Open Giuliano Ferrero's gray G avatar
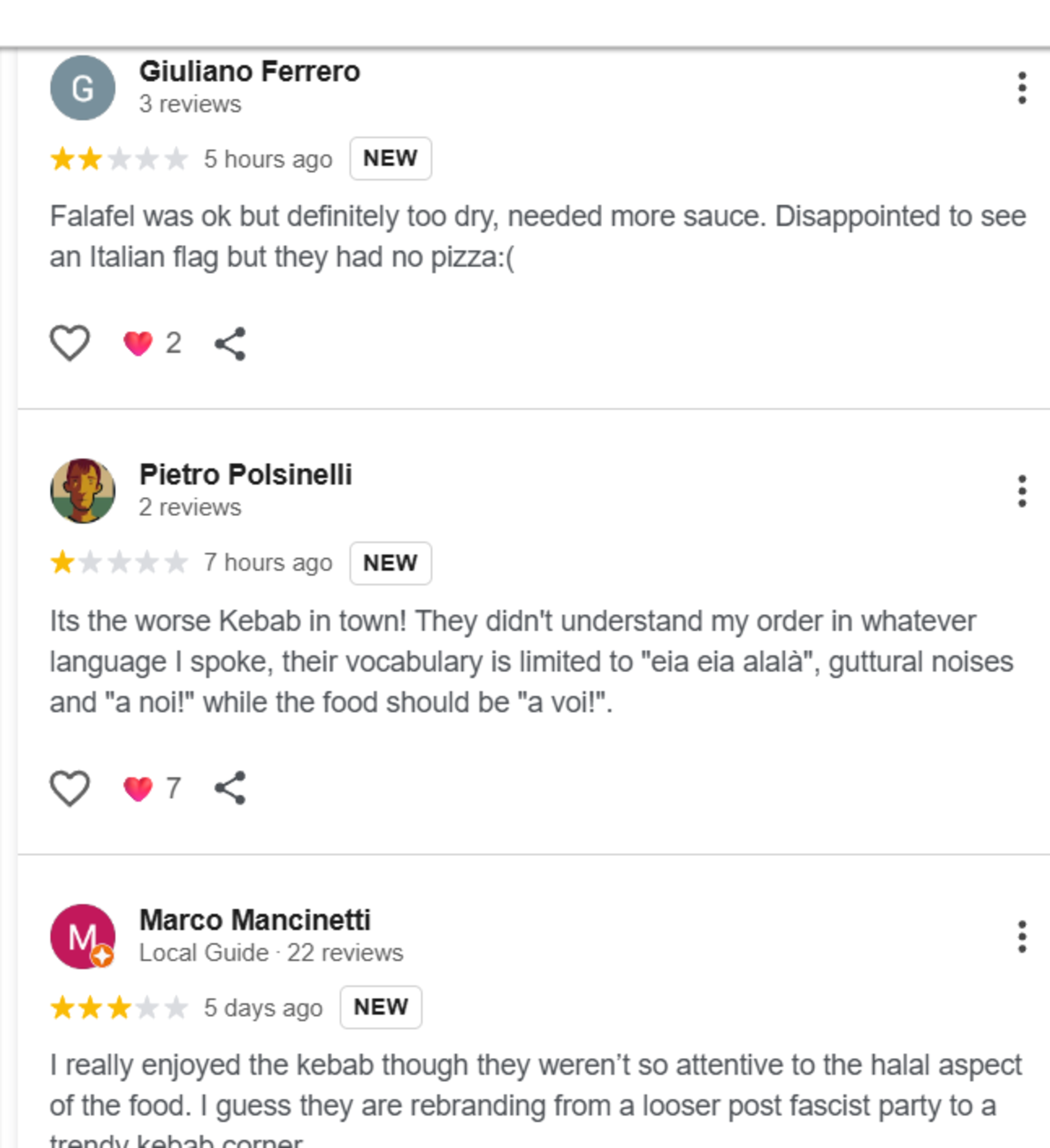Viewport: 1050px width, 1148px height. tap(82, 88)
